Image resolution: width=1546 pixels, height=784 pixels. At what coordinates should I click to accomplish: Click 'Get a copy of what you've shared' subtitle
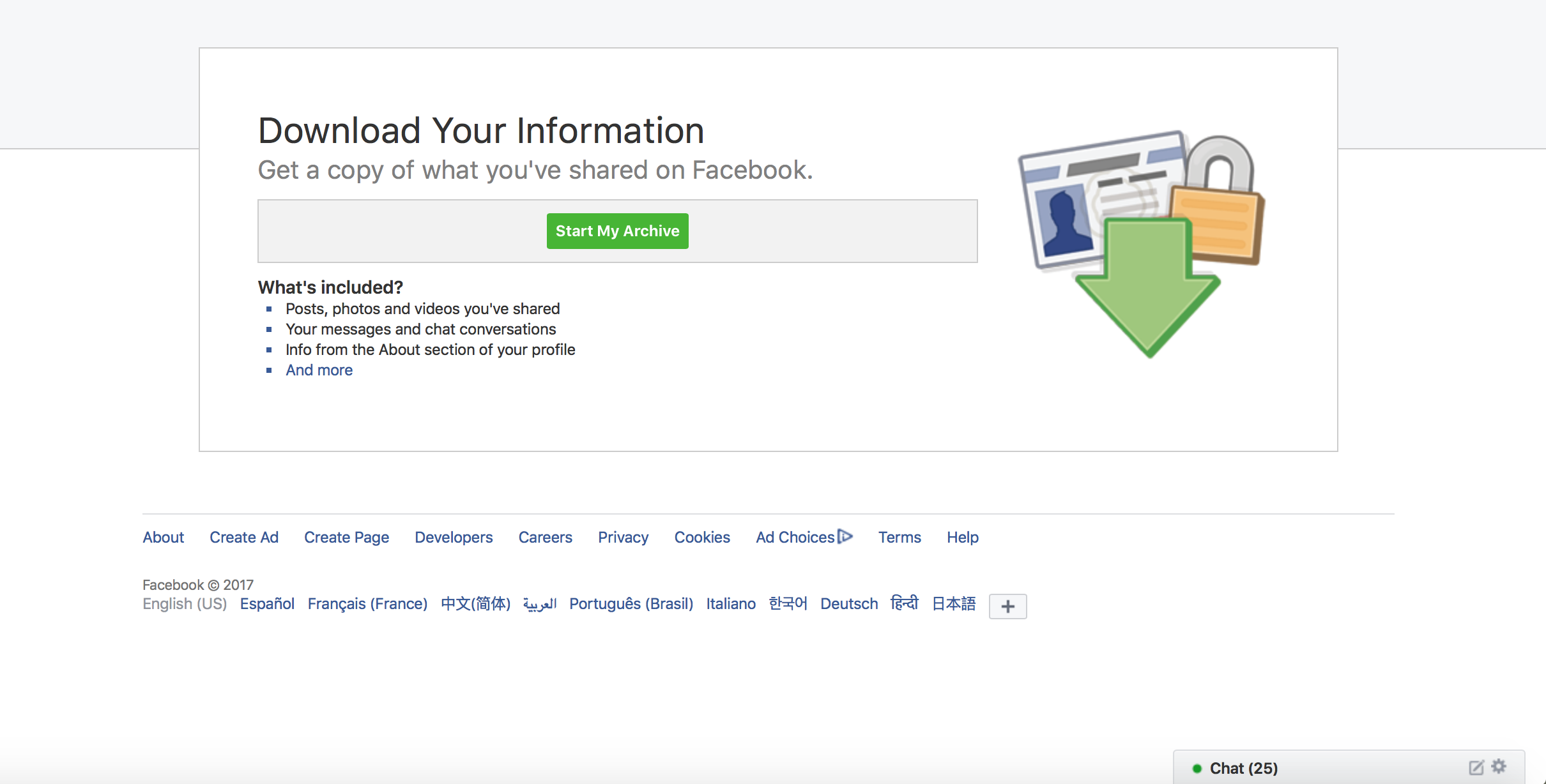coord(535,170)
